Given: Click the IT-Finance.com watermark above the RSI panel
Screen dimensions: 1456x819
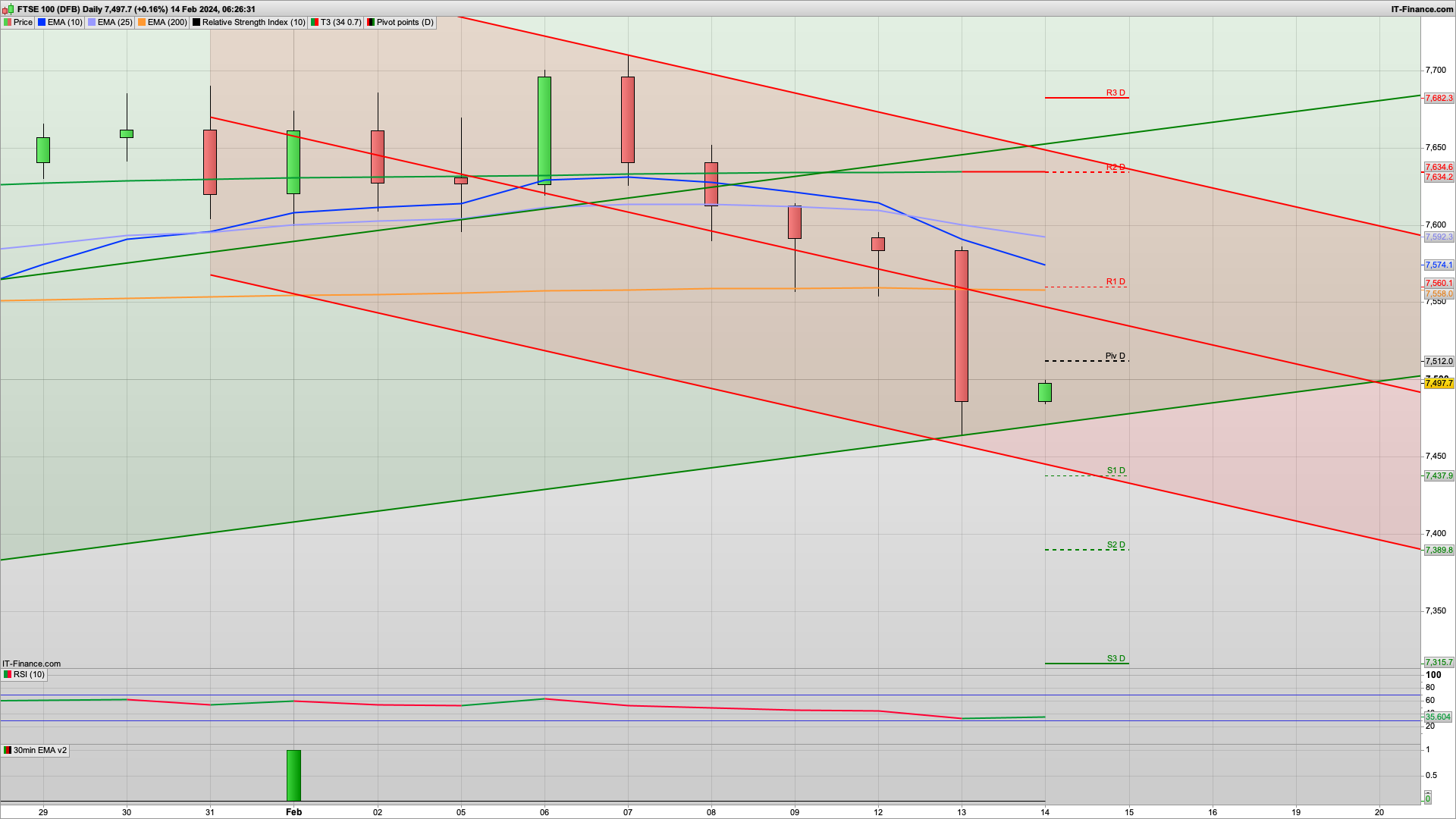Looking at the screenshot, I should 32,664.
